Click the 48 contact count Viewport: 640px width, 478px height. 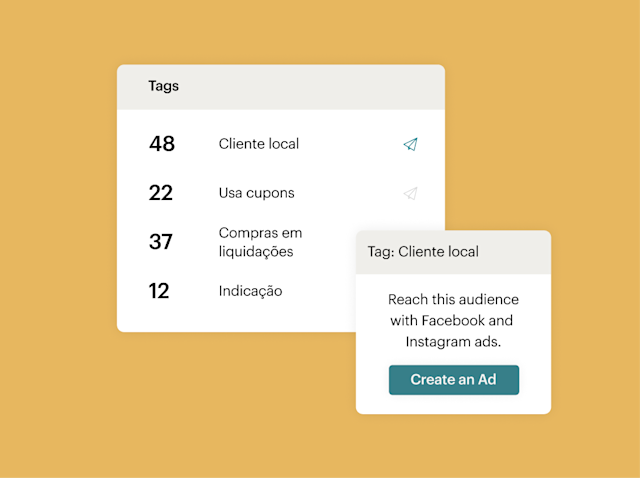click(x=162, y=144)
